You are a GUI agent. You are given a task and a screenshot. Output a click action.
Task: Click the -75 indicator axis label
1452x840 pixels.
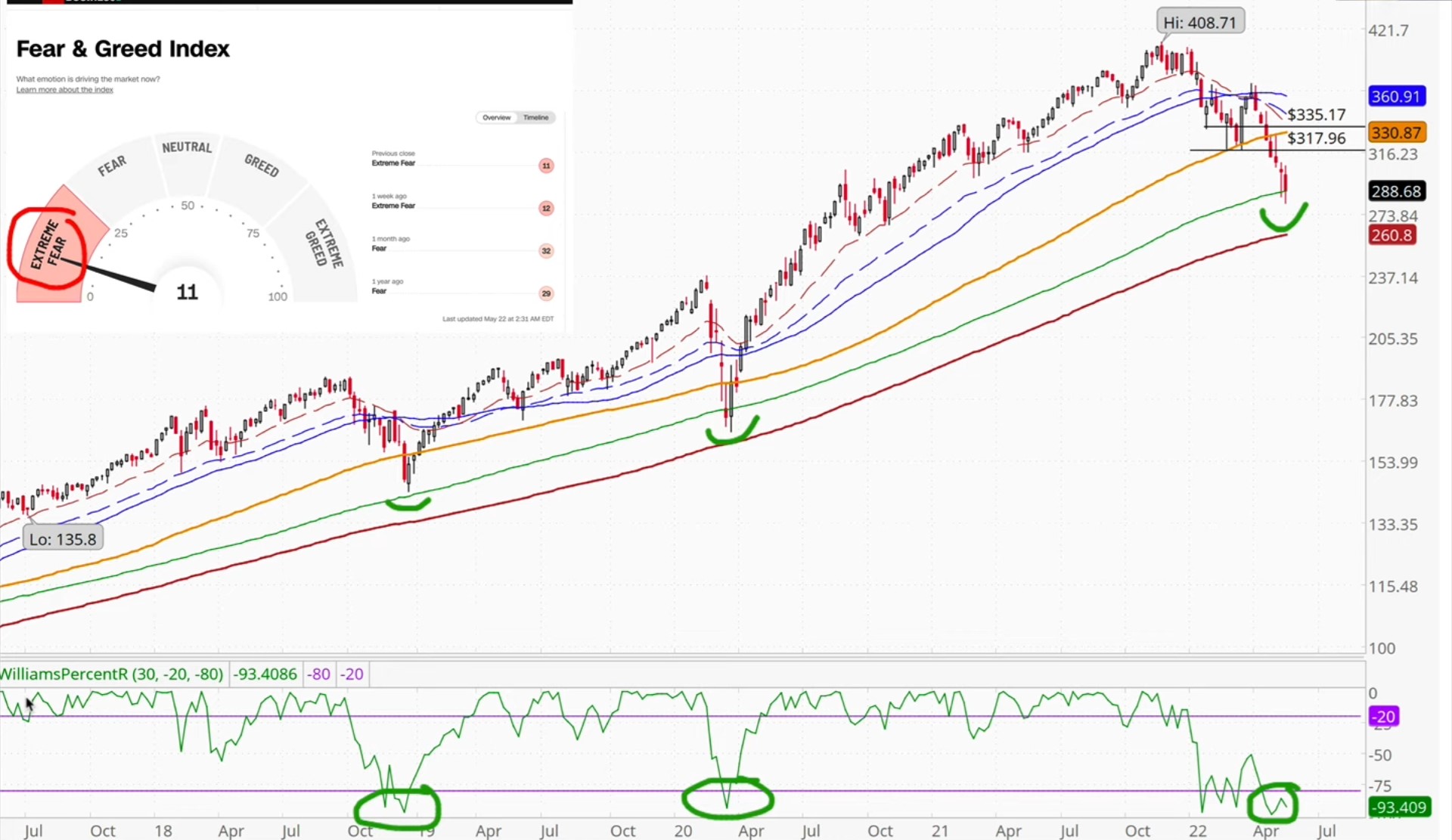click(x=1380, y=786)
